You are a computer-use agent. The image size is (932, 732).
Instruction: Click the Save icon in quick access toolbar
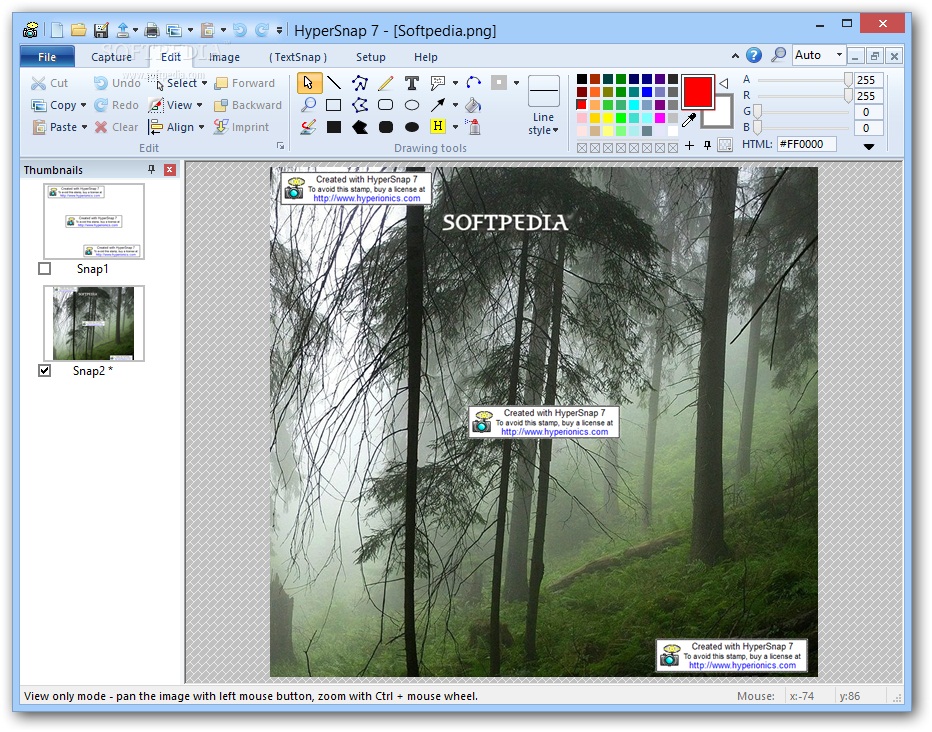(x=102, y=30)
